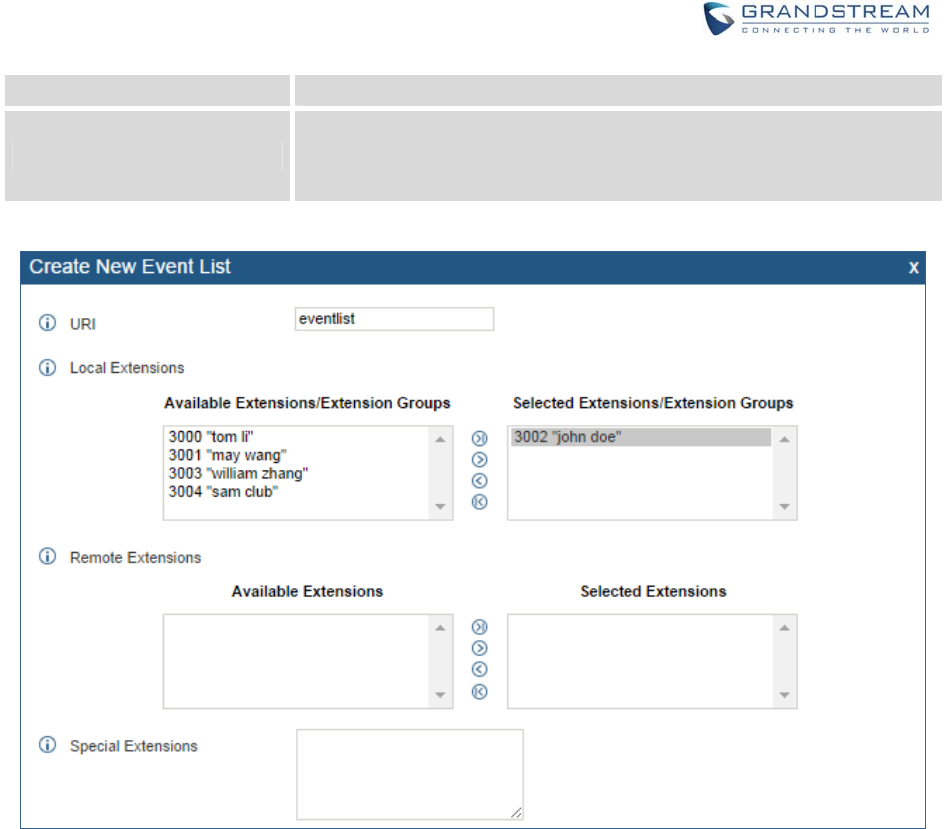Viewport: 947px width, 829px height.
Task: Remove chosen remote extension from selected list
Action: [x=480, y=669]
